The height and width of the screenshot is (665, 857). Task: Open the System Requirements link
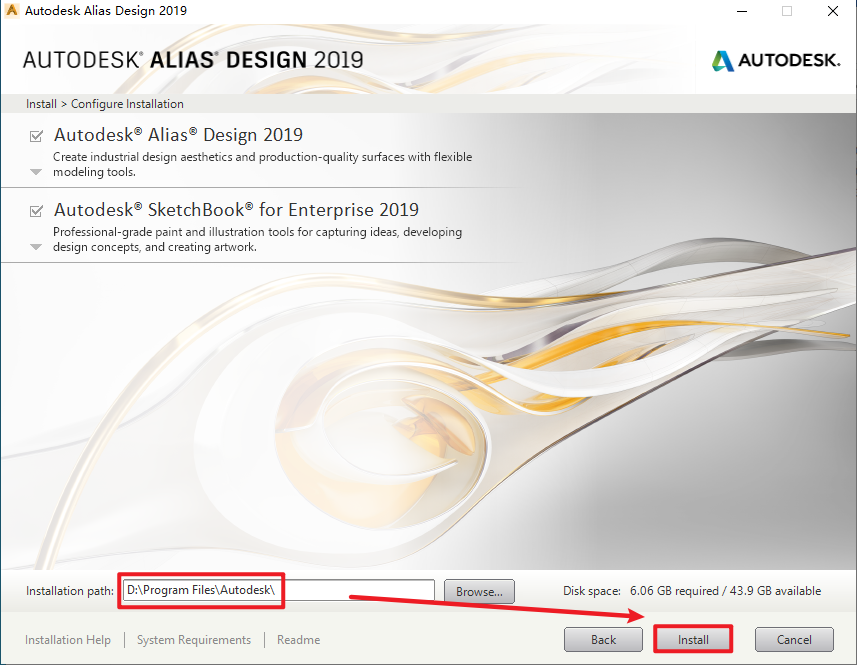tap(194, 640)
